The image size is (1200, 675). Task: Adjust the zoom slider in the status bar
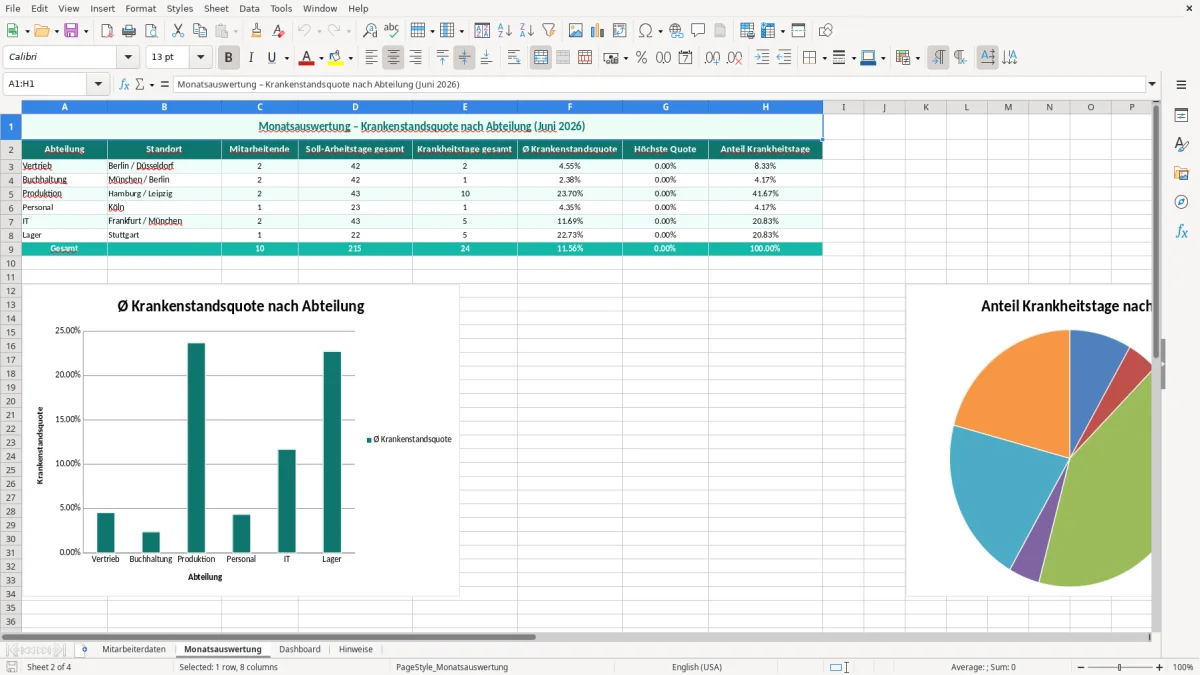click(x=1119, y=667)
